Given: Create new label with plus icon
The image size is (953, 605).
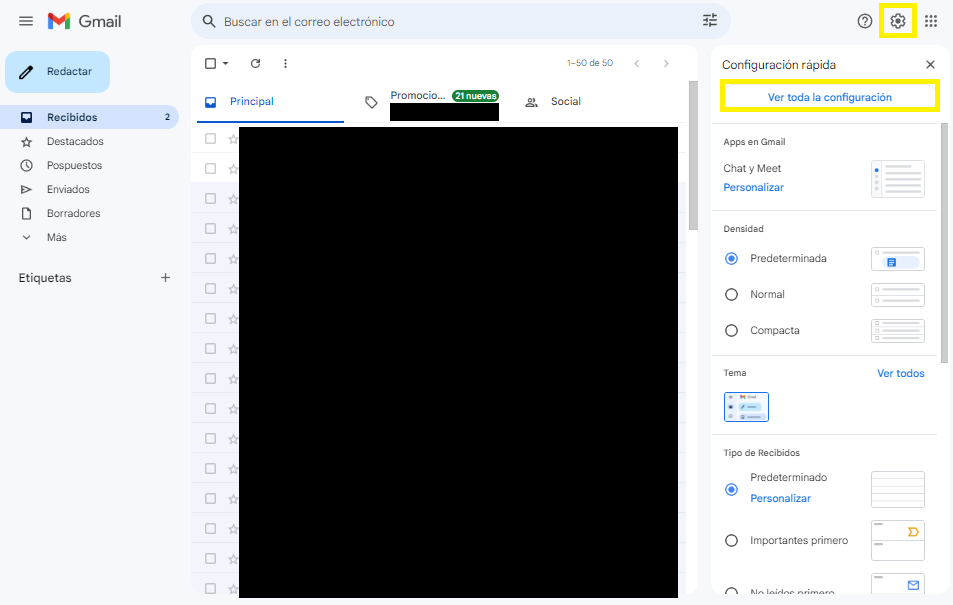Looking at the screenshot, I should [166, 278].
